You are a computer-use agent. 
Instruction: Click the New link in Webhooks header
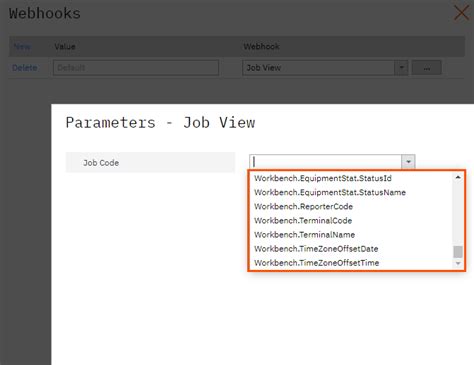22,47
